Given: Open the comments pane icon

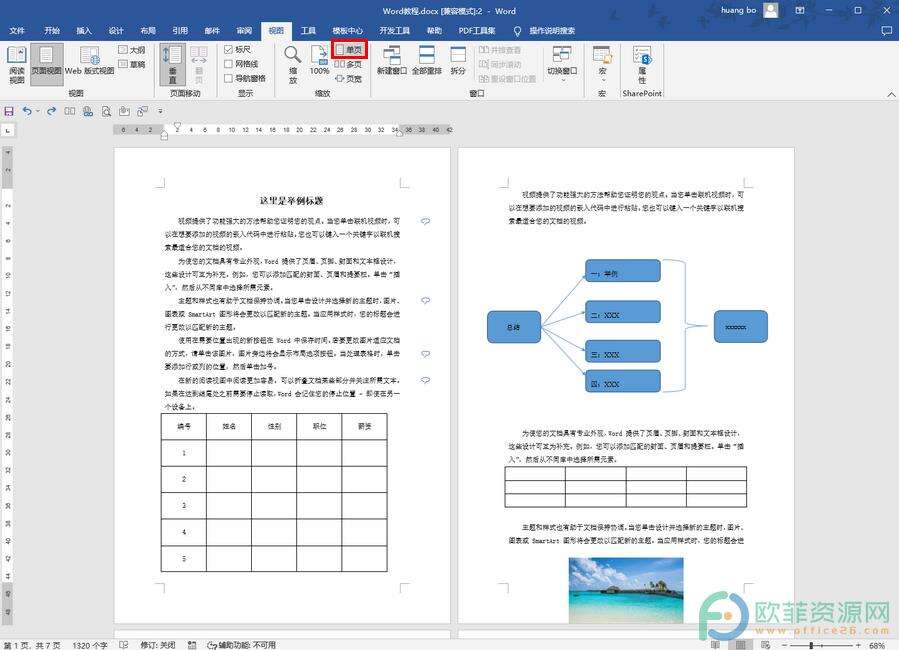Looking at the screenshot, I should (x=886, y=30).
